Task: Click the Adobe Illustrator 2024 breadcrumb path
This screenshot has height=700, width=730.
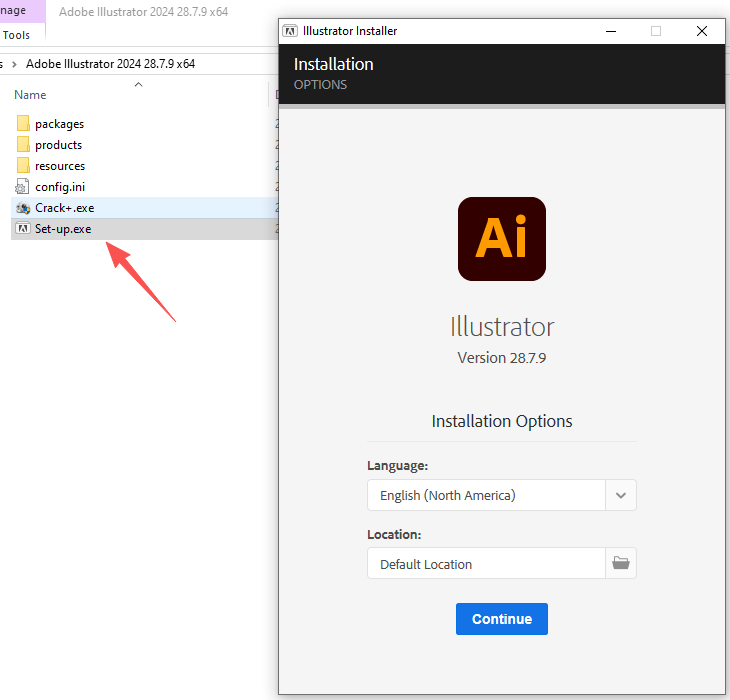Action: coord(110,63)
